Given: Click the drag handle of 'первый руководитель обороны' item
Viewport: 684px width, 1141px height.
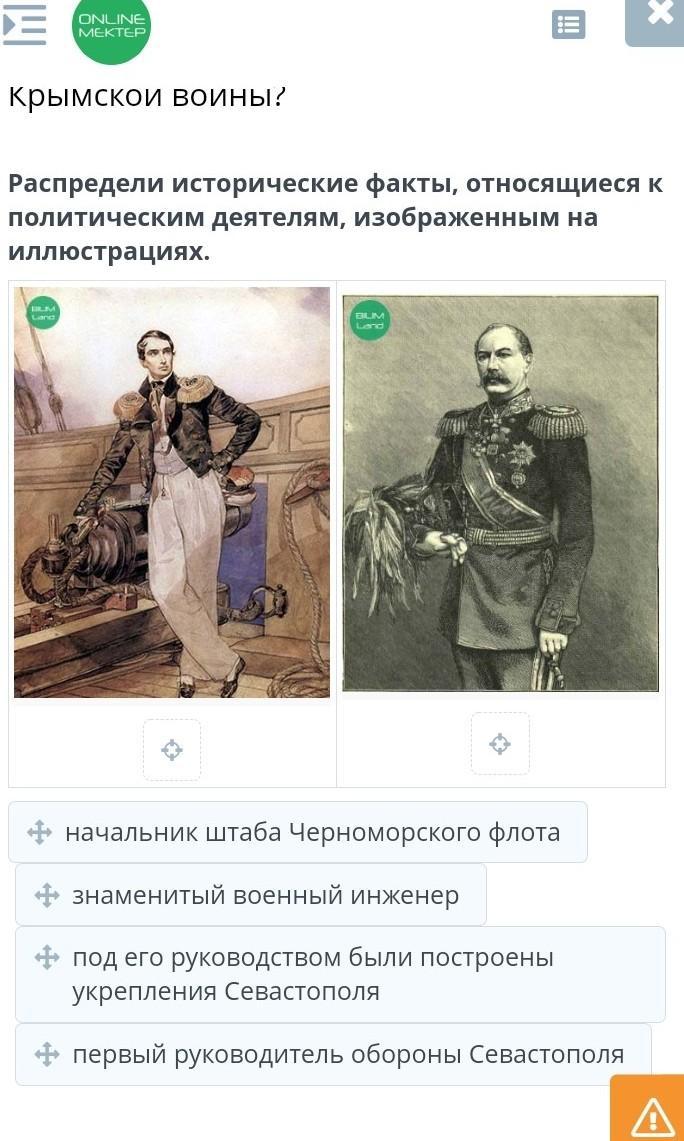Looking at the screenshot, I should coord(47,1054).
